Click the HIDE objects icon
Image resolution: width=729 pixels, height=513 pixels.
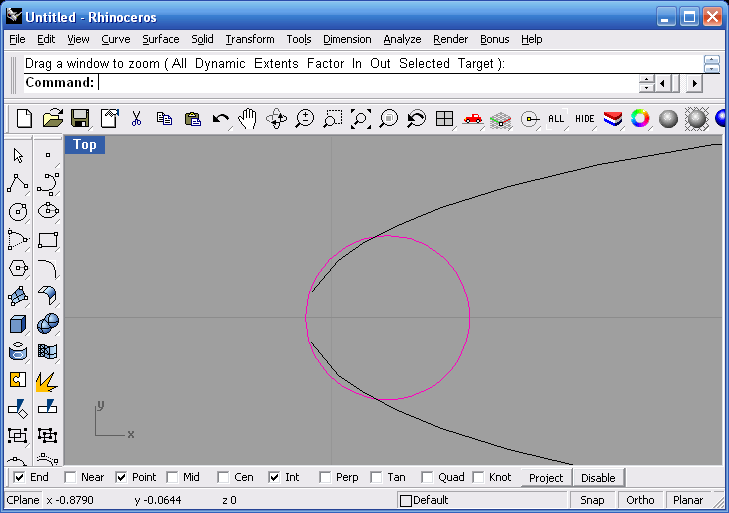(584, 119)
